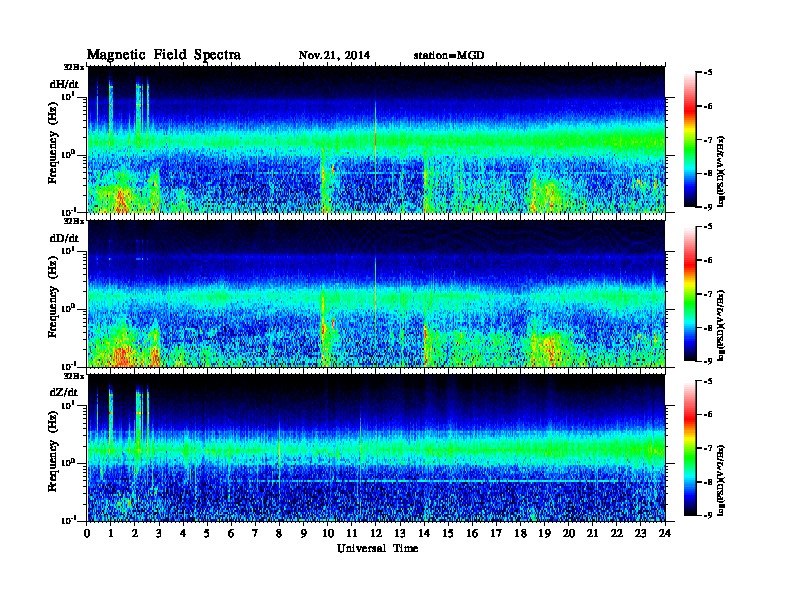Click hour 23 on the time axis
The height and width of the screenshot is (612, 792).
[x=641, y=534]
